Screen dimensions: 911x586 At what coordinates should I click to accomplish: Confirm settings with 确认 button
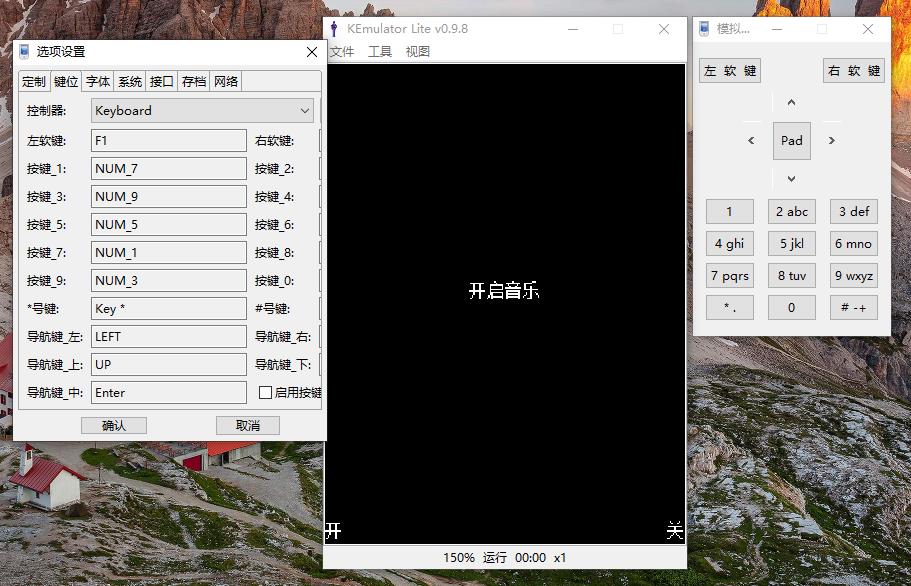point(114,426)
